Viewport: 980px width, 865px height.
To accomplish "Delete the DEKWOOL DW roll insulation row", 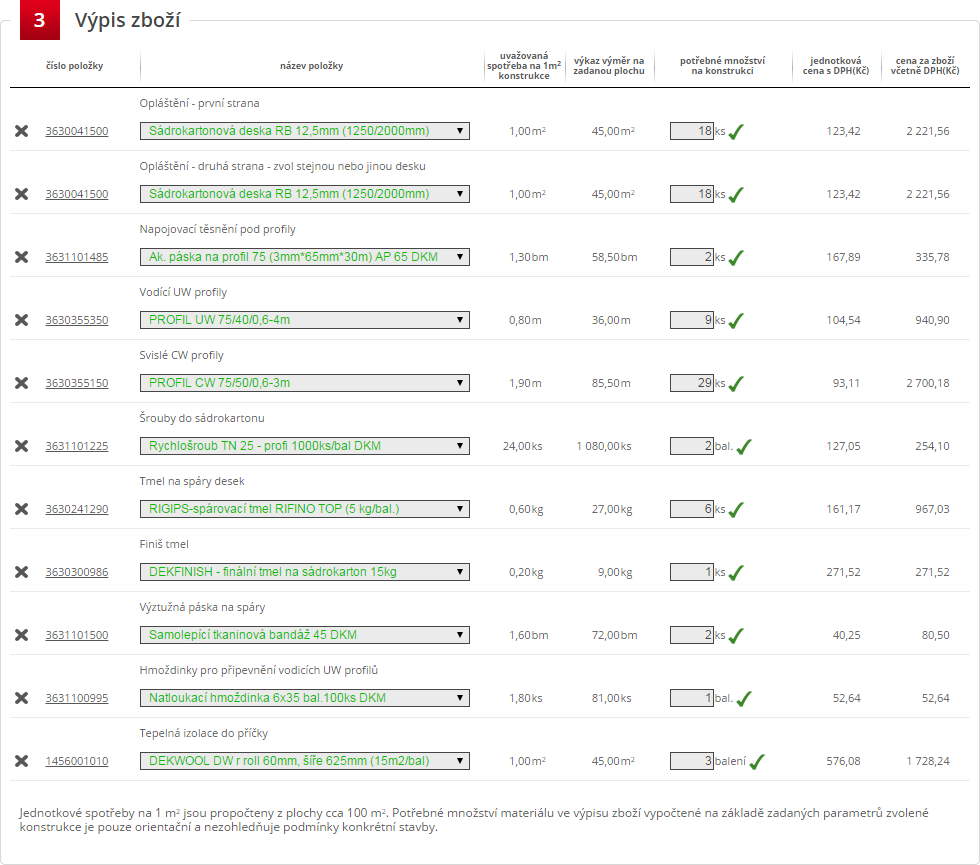I will 22,761.
